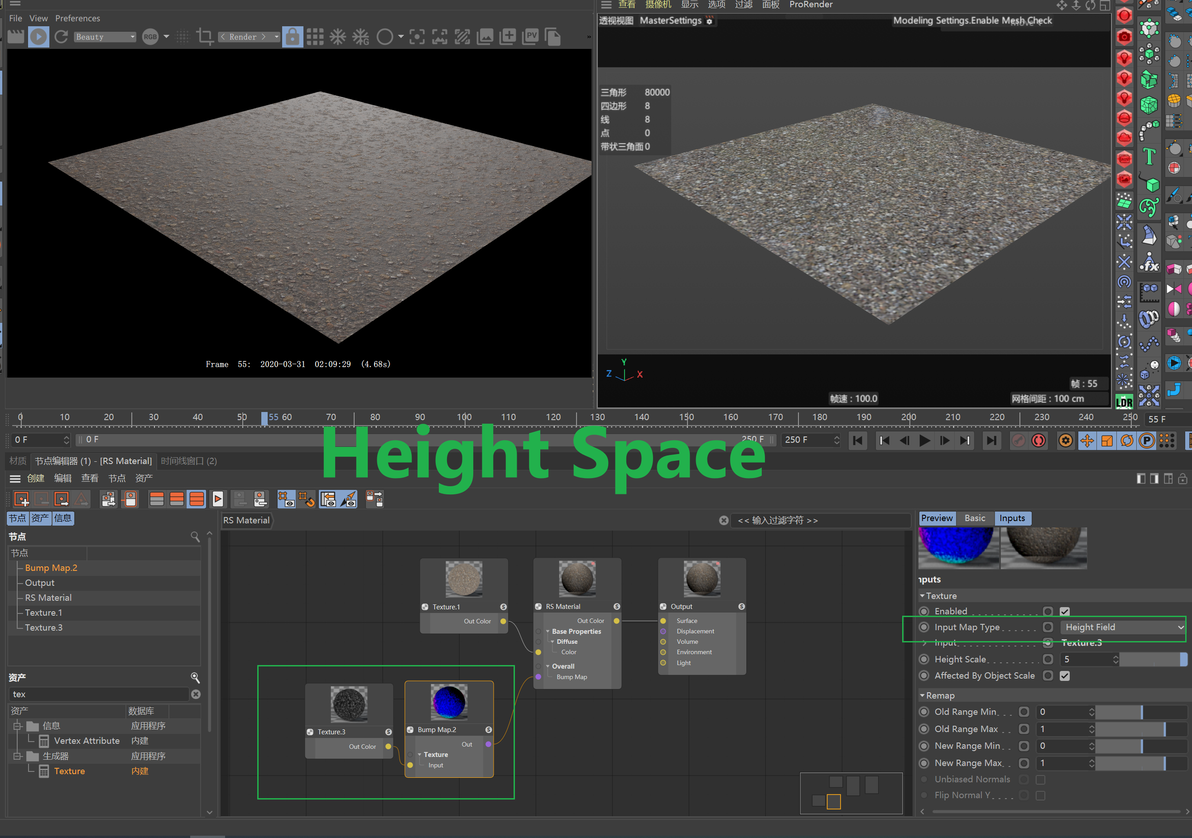Select the Bump Map.2 node entry
Viewport: 1192px width, 838px height.
coord(51,568)
